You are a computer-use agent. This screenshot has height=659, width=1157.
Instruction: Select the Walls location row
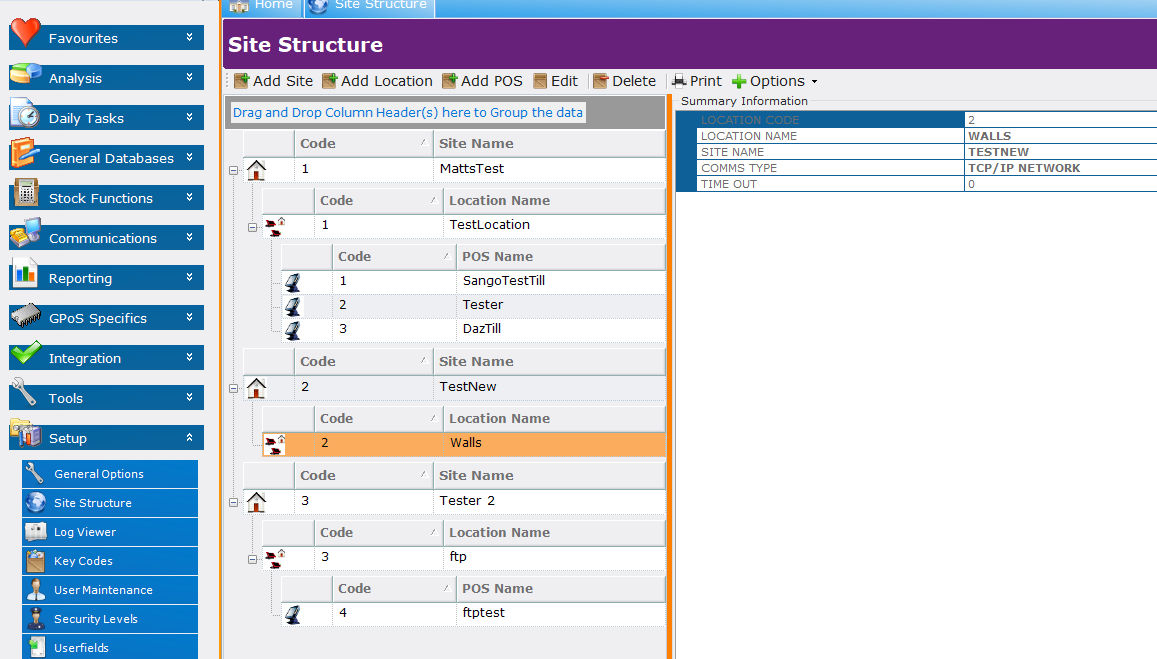coord(464,443)
